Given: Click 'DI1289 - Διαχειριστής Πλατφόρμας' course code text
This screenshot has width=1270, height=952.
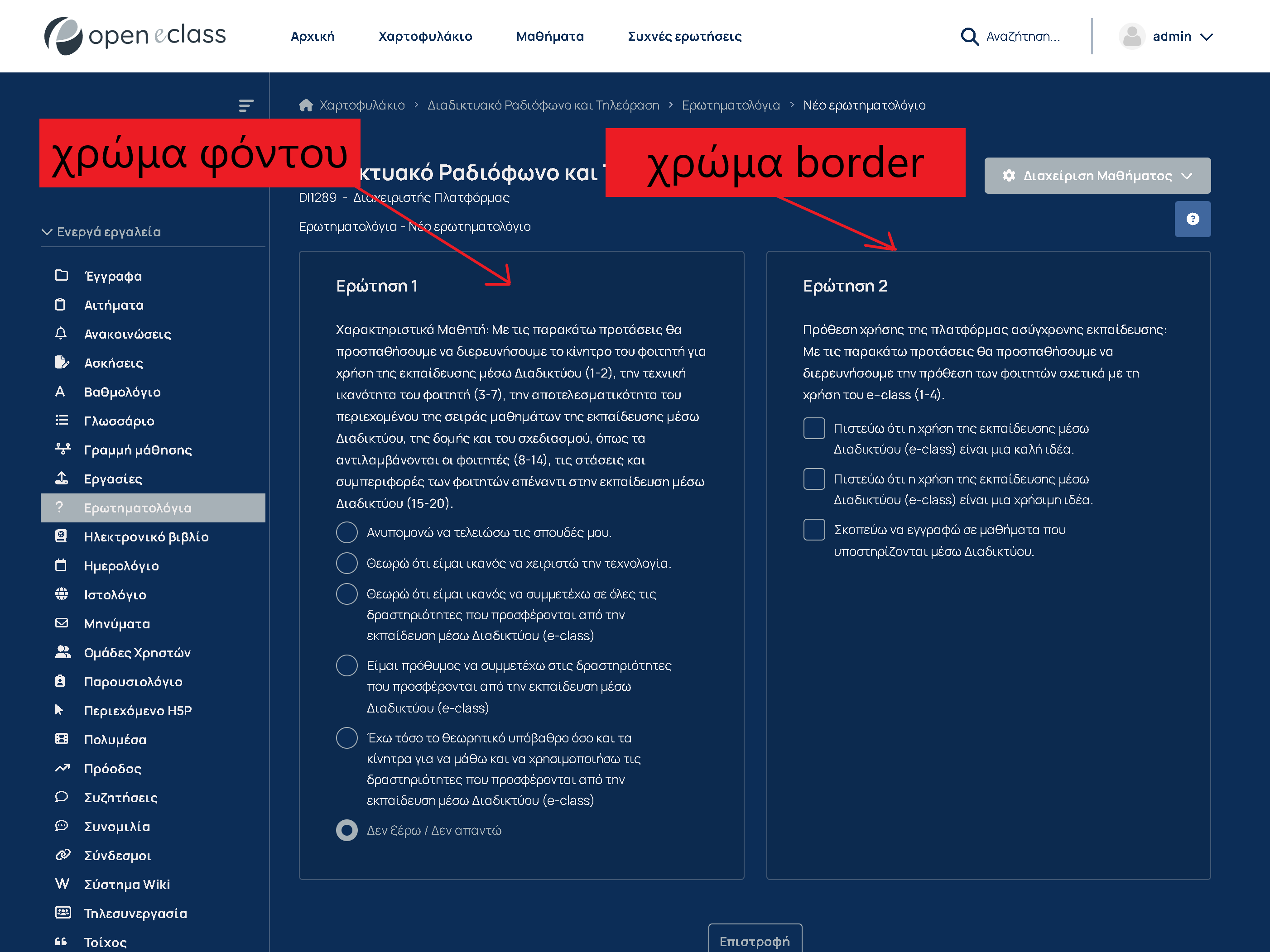Looking at the screenshot, I should tap(404, 197).
